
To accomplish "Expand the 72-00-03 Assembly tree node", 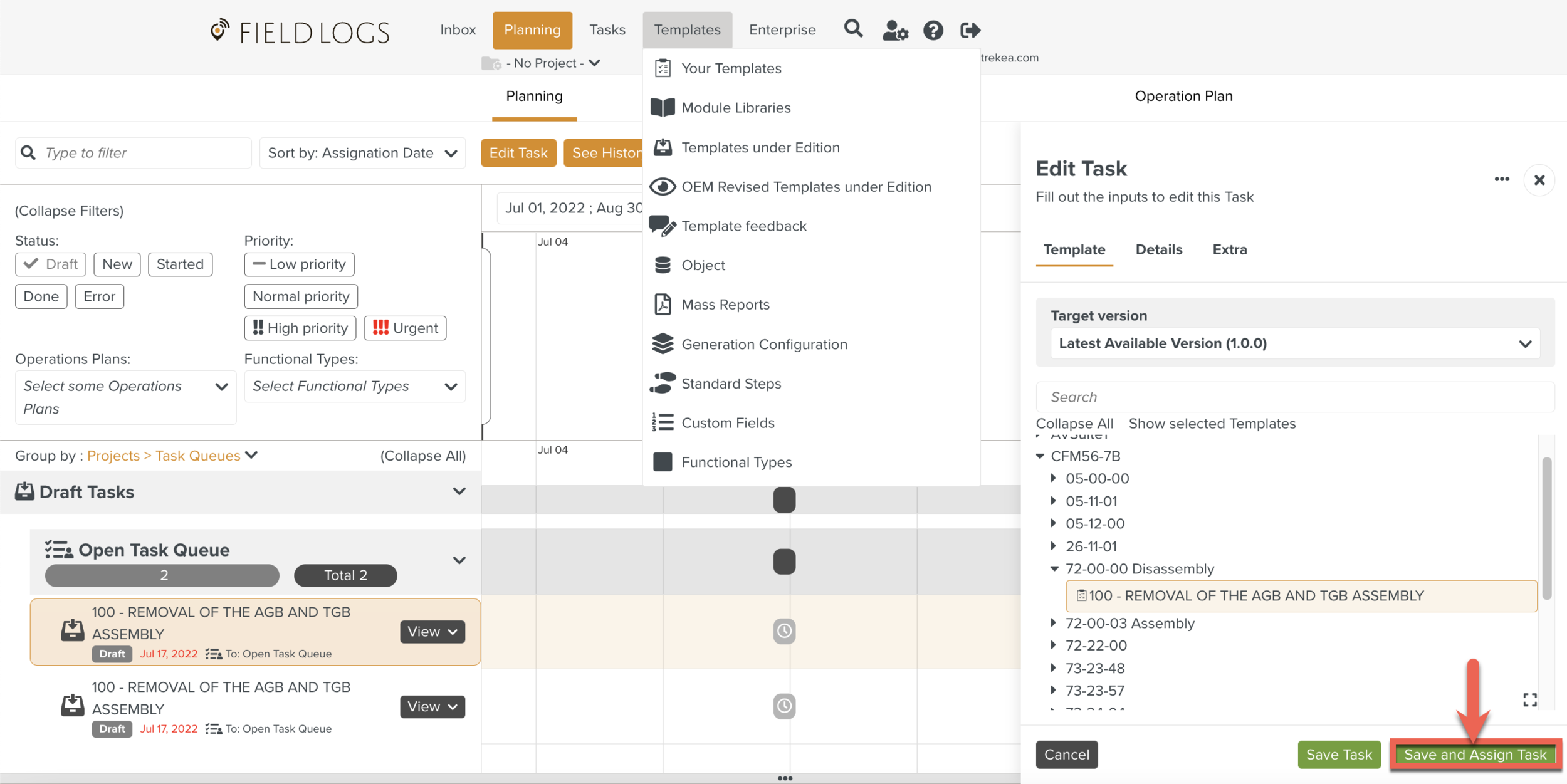I will click(1054, 623).
